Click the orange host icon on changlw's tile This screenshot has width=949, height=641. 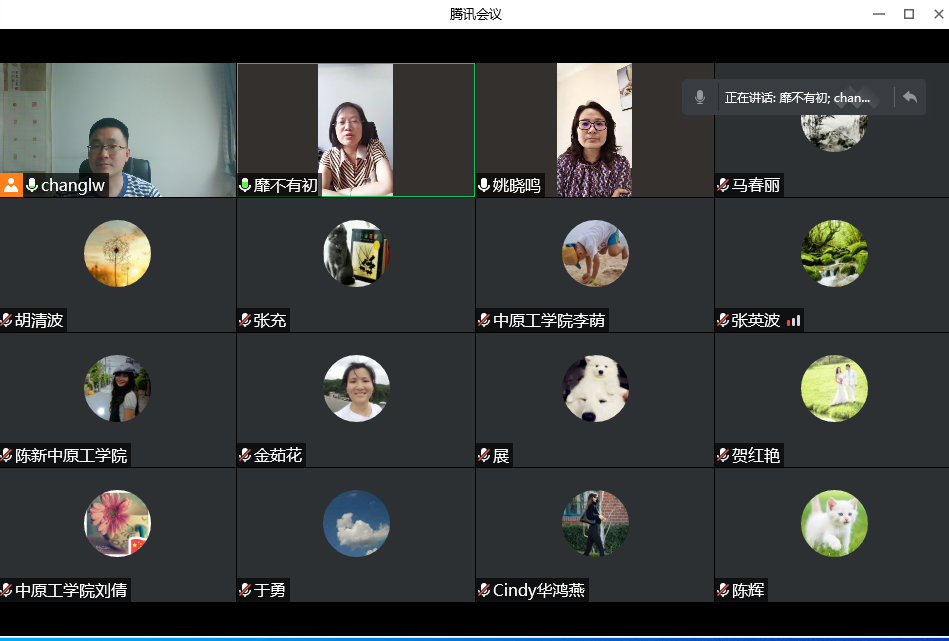[11, 185]
